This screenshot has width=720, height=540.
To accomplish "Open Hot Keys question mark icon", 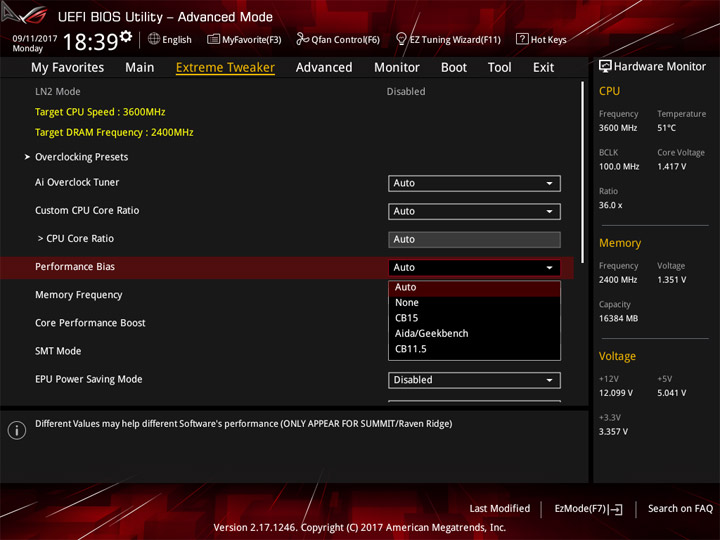I will pyautogui.click(x=522, y=39).
